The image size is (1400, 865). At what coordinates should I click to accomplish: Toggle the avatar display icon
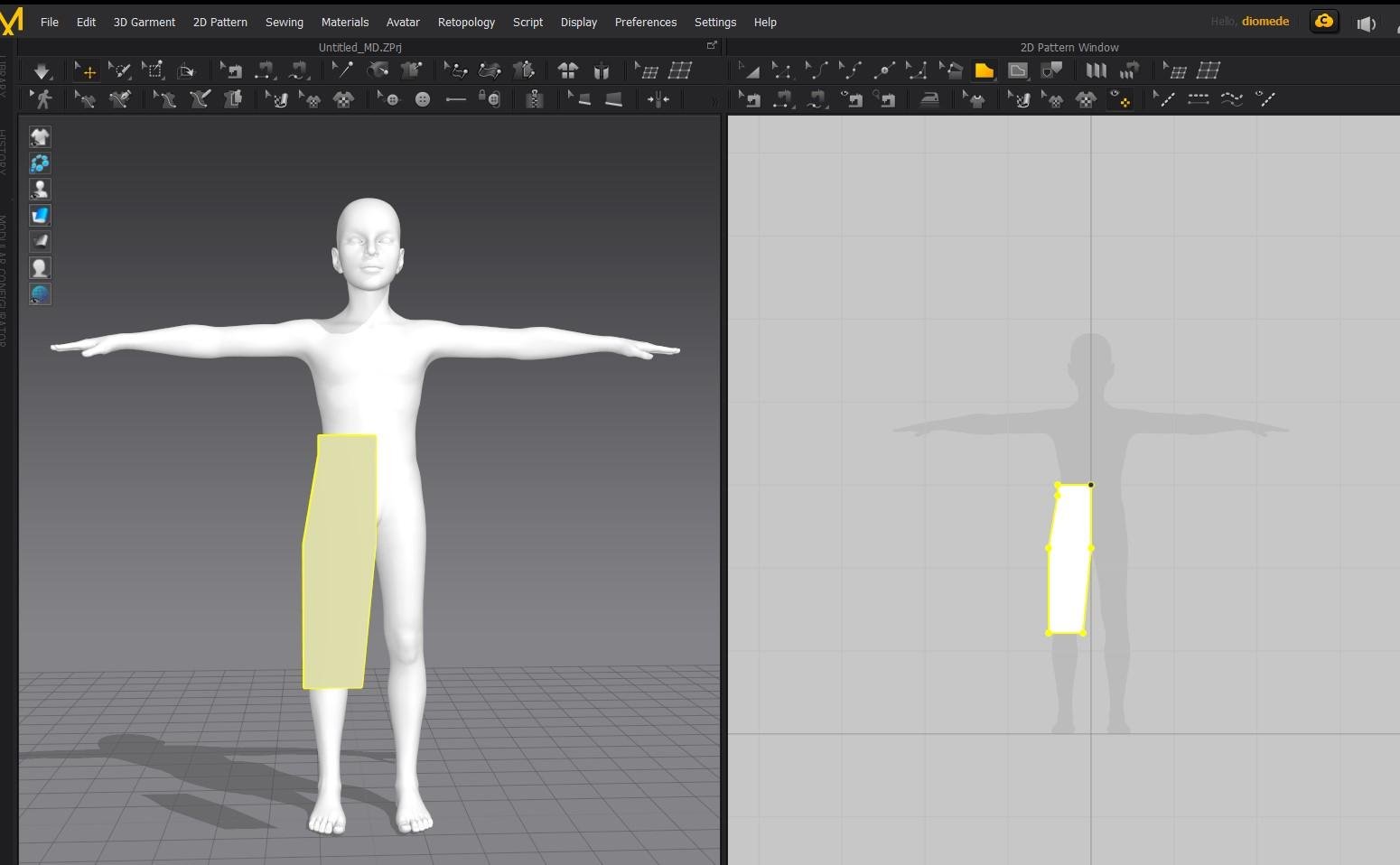click(x=40, y=190)
